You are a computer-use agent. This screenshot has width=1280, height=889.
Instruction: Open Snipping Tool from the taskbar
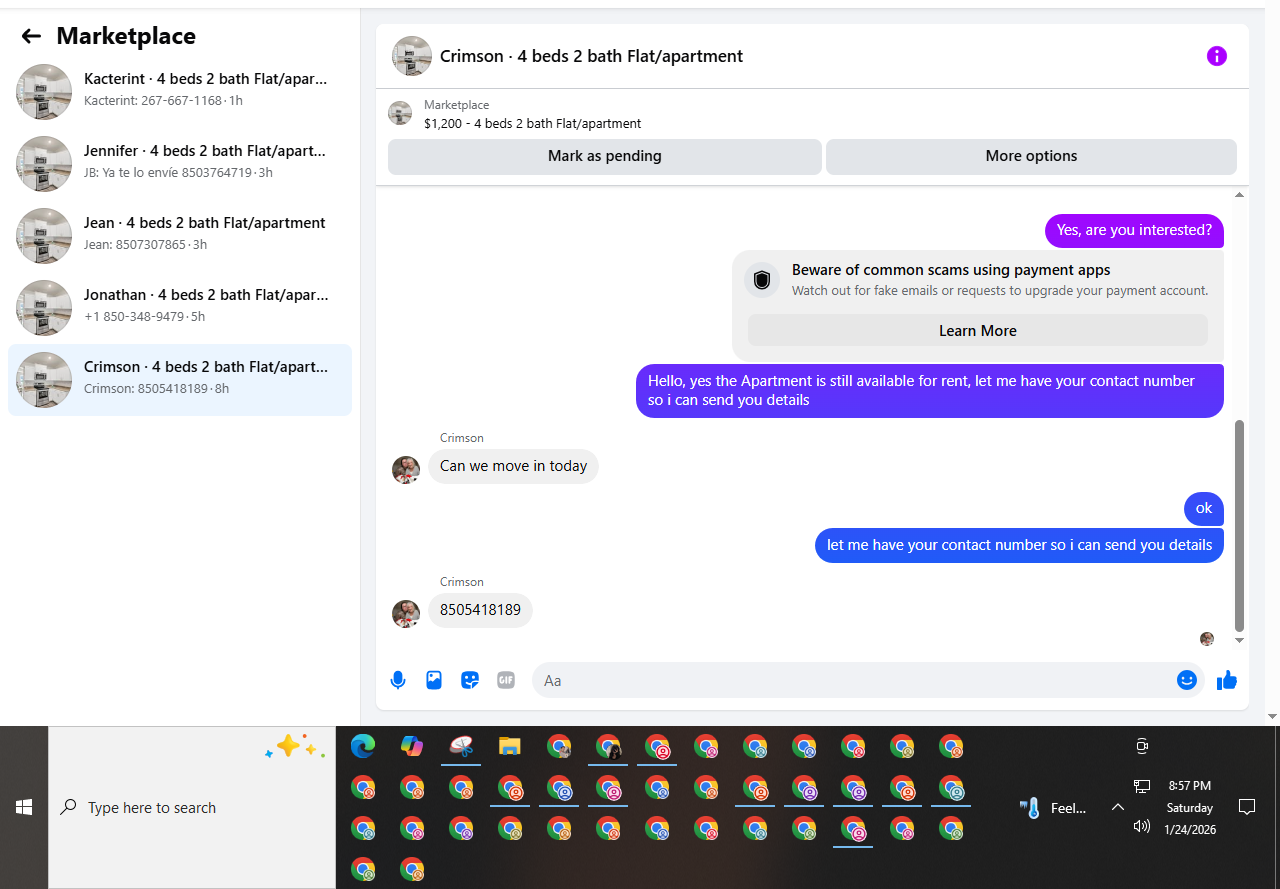[461, 746]
